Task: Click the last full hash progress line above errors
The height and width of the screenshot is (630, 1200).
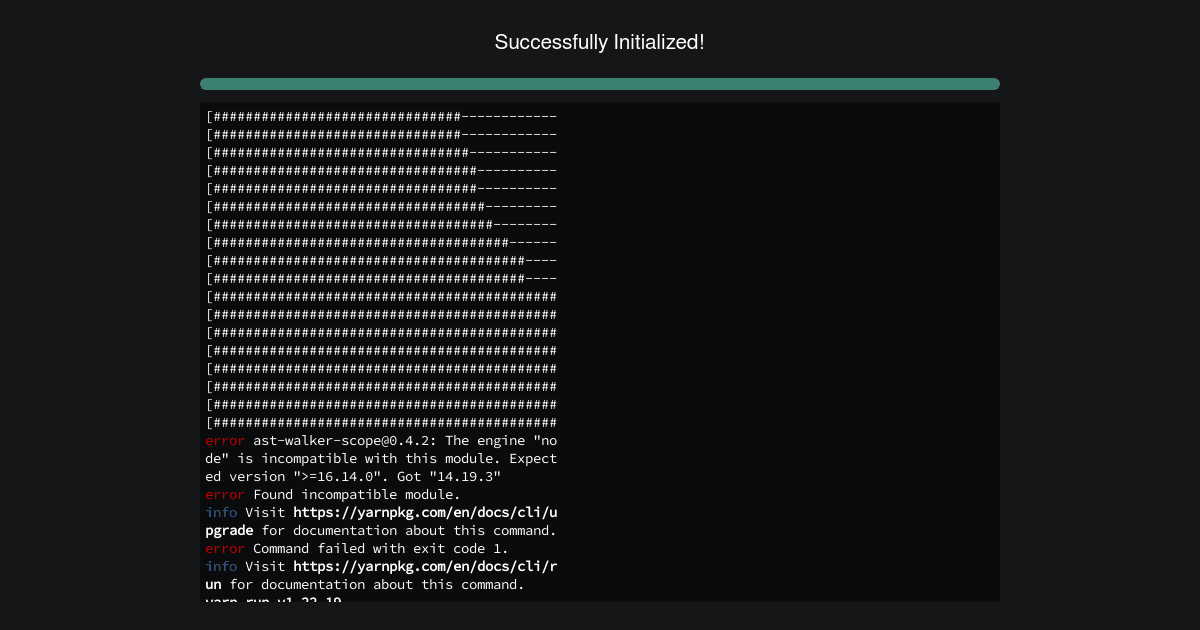Action: (381, 422)
